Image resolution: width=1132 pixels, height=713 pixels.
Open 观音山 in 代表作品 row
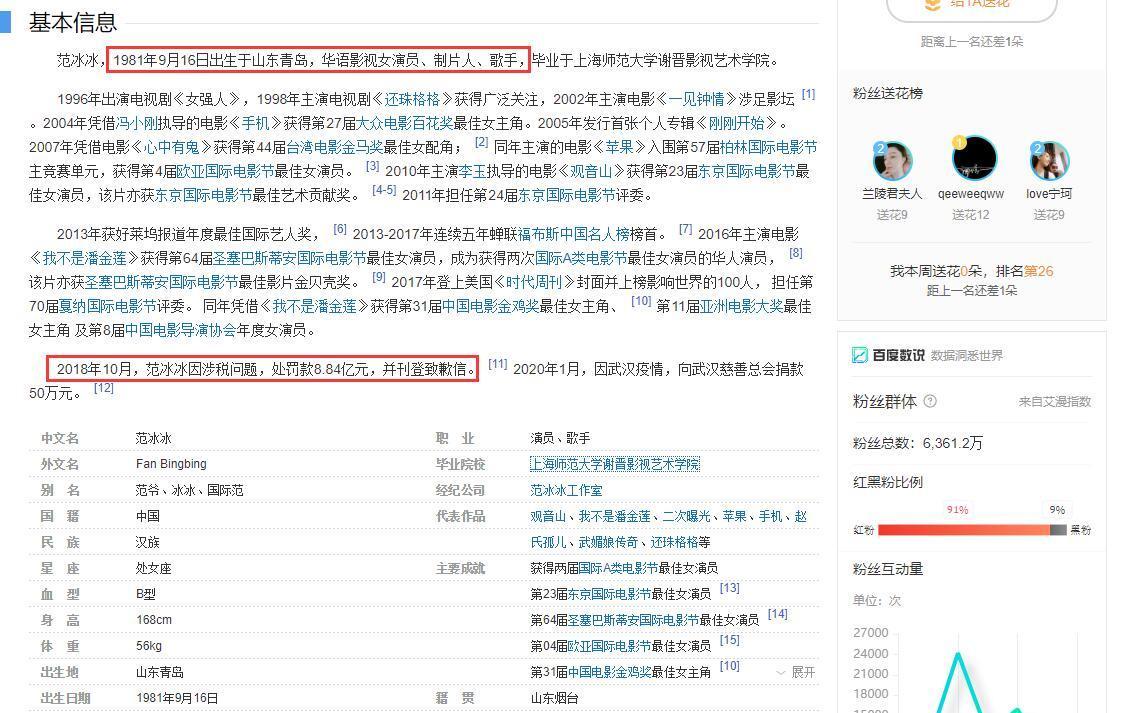(548, 516)
